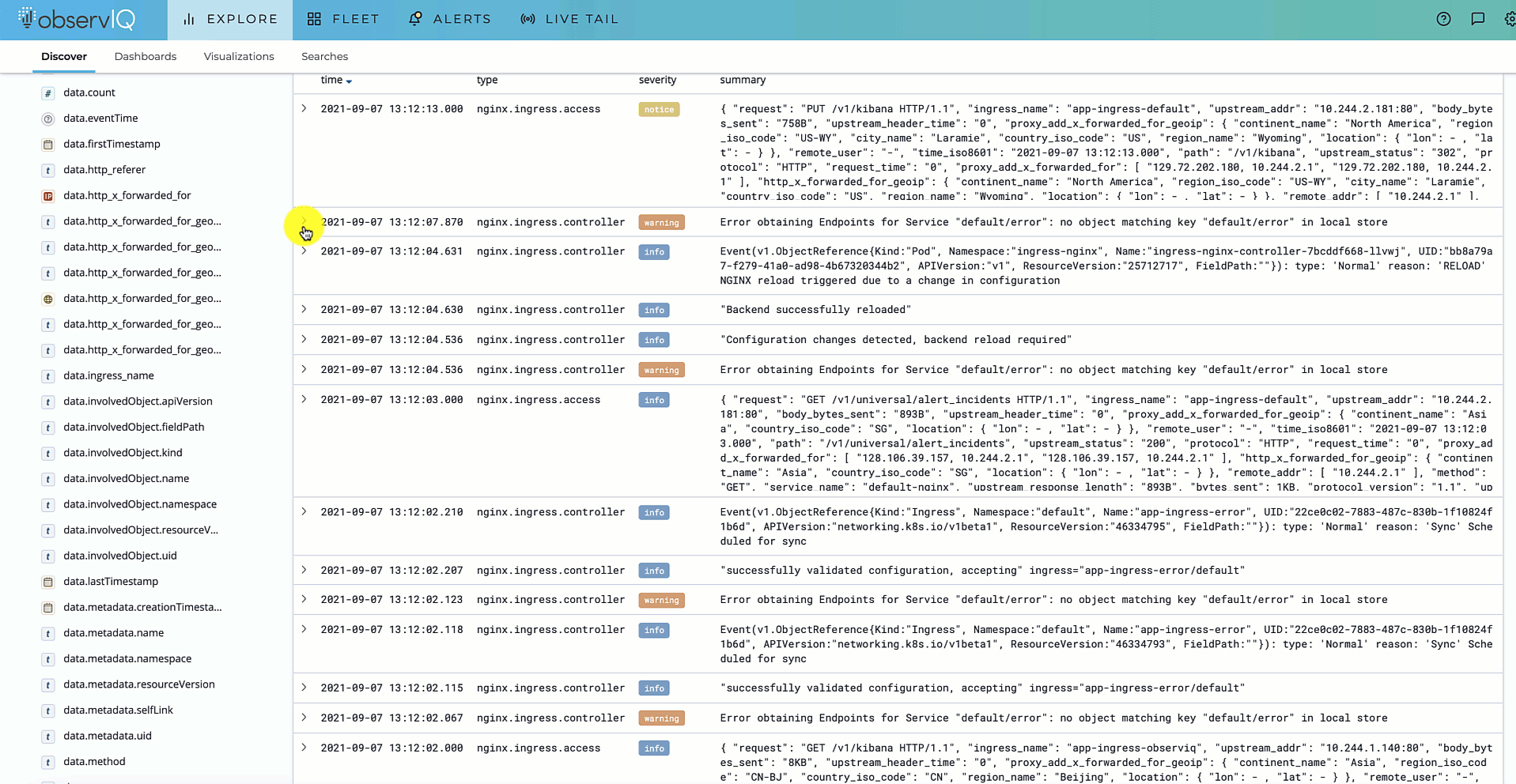Viewport: 1516px width, 784px height.
Task: Open the Fleet section
Action: pyautogui.click(x=343, y=19)
